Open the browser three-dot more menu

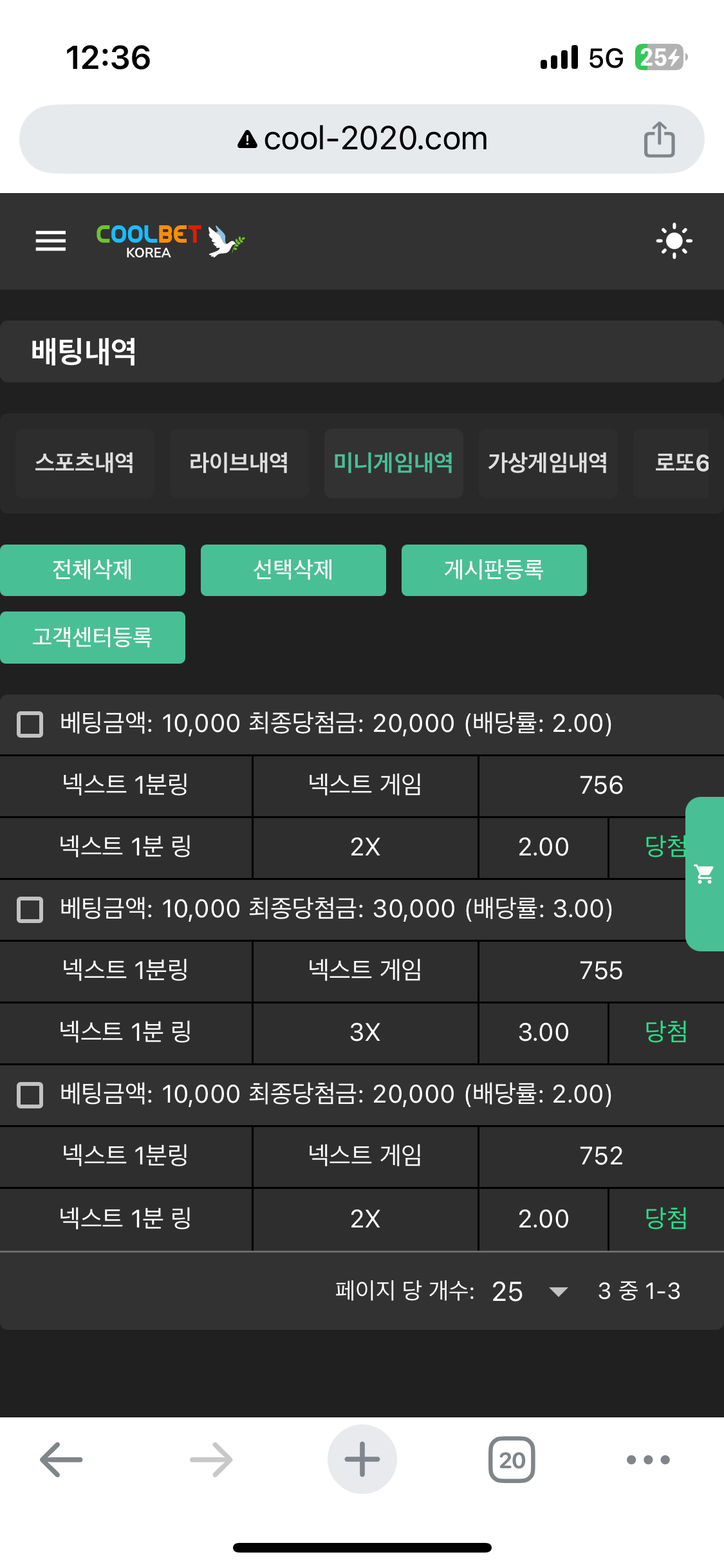[x=648, y=1459]
